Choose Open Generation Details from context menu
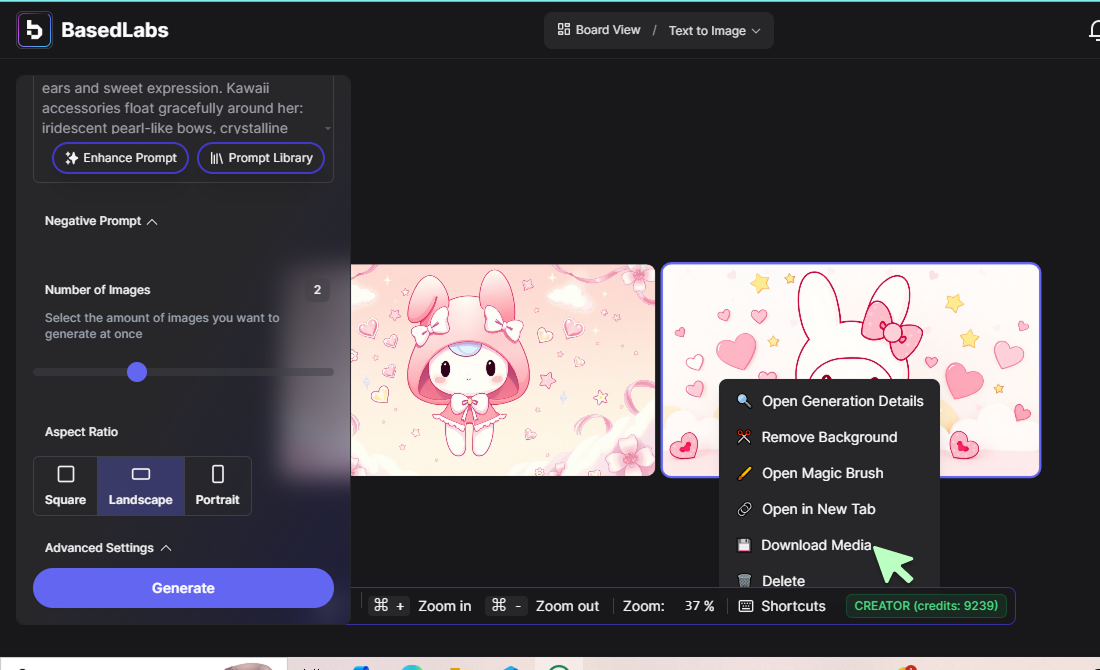 pos(829,401)
